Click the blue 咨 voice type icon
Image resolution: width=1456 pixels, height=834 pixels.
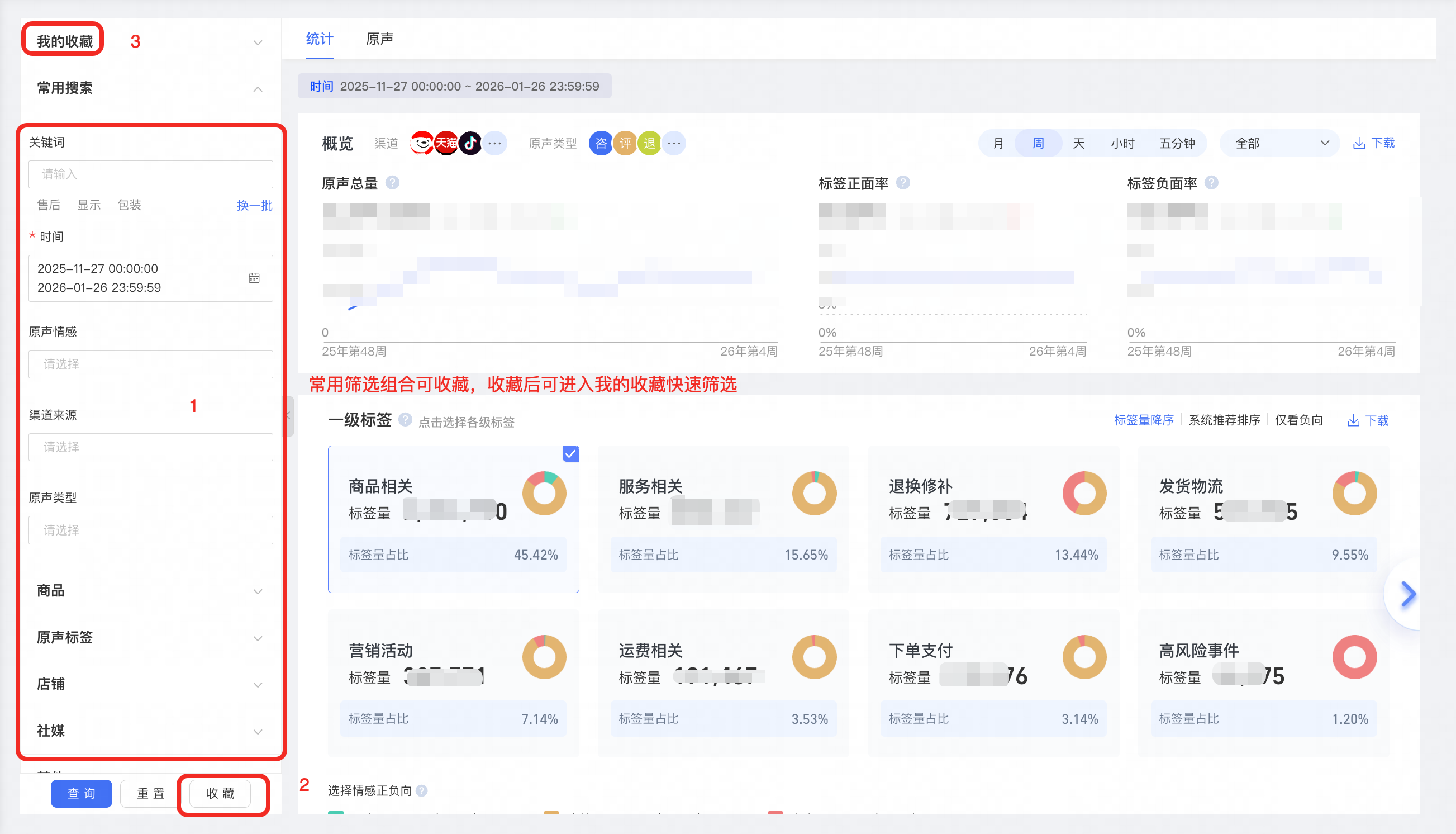[x=601, y=143]
